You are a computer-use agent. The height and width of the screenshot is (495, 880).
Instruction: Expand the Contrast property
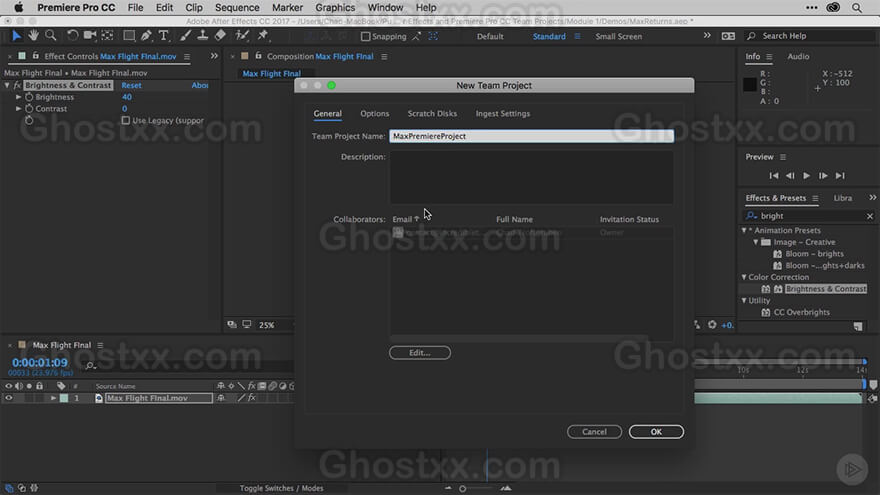click(19, 109)
